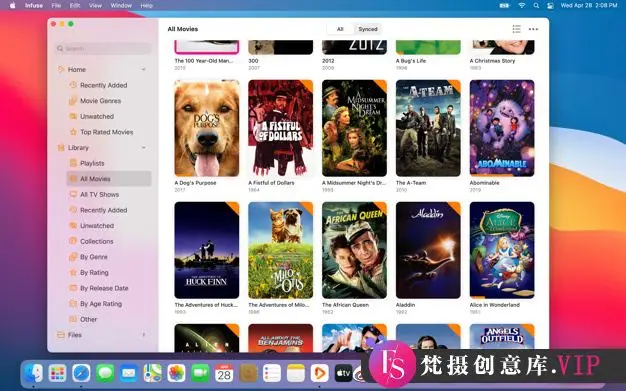This screenshot has width=626, height=391.
Task: Open the Aladdin movie poster
Action: pyautogui.click(x=428, y=250)
